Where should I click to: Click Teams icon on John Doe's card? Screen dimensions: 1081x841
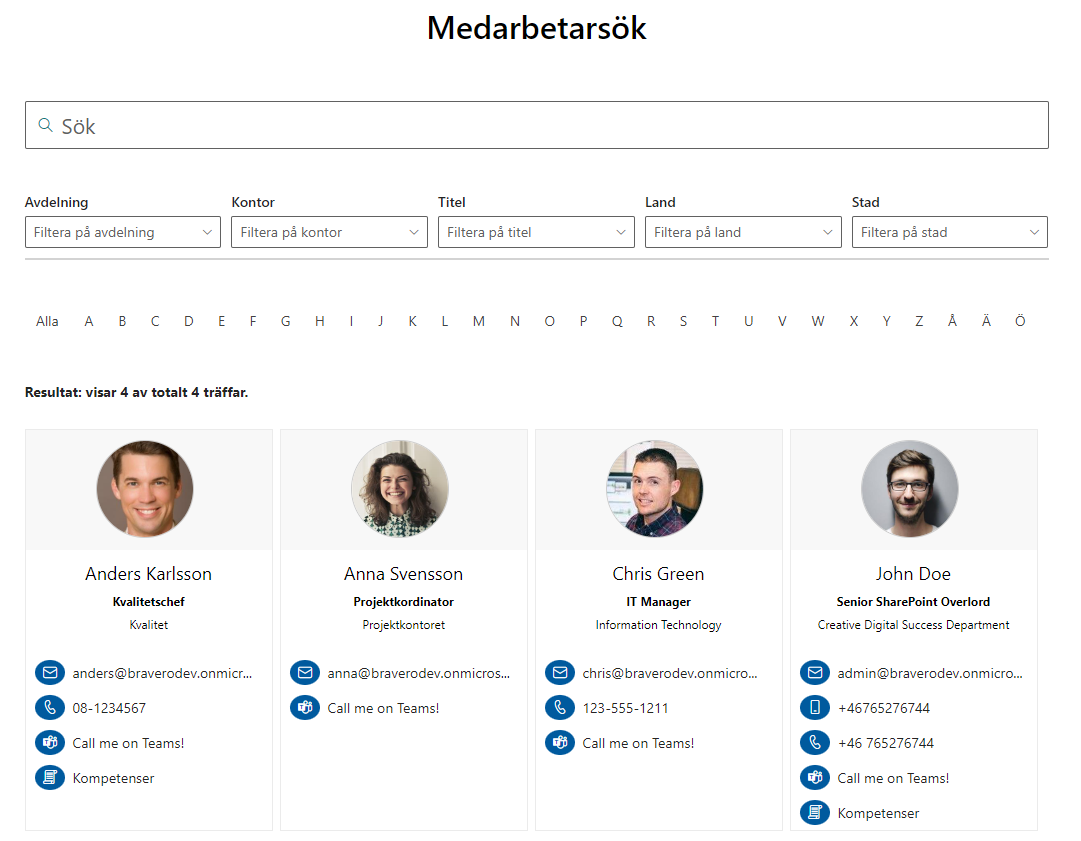815,778
